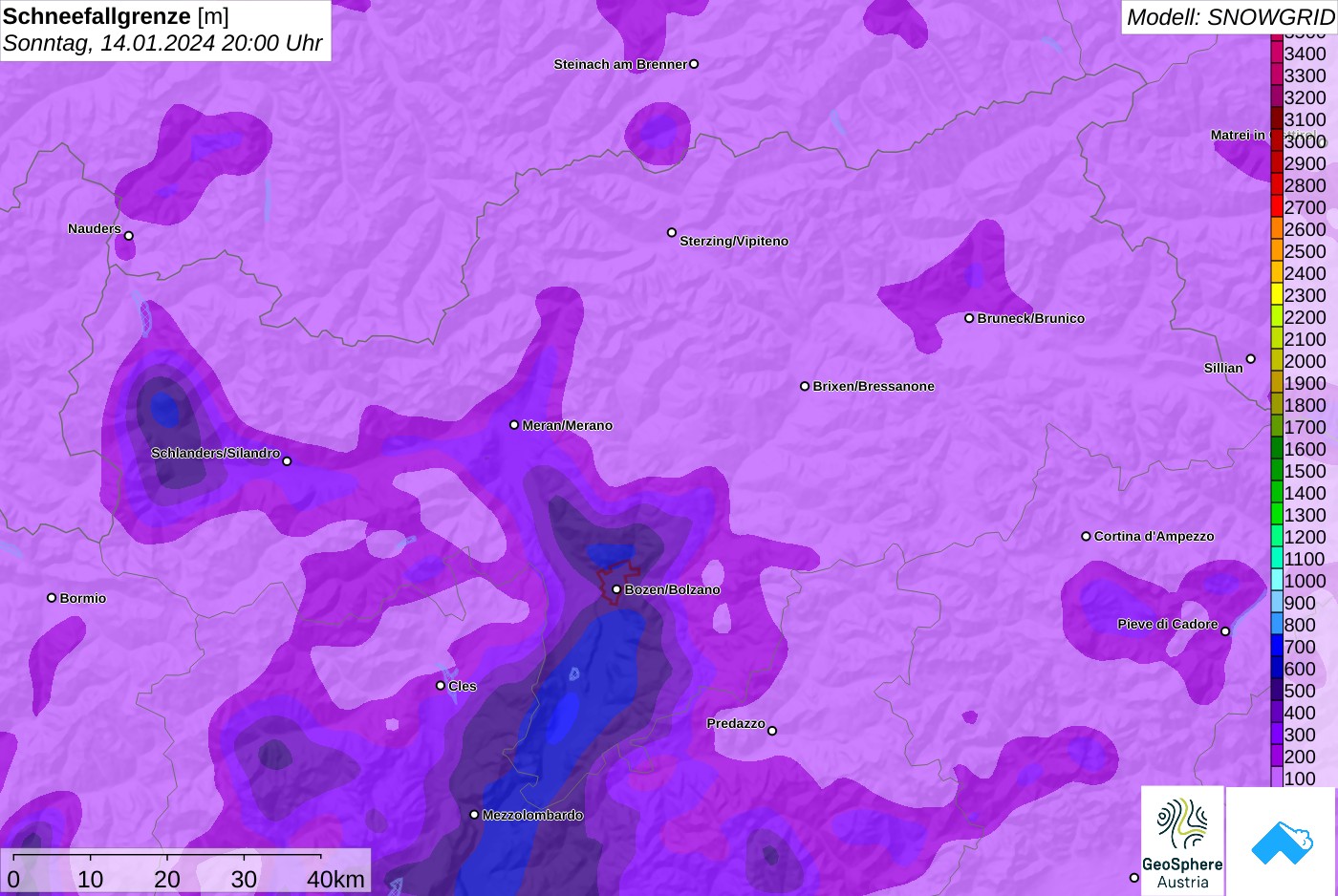Click the Cortina d'Ampezzo marker dot
This screenshot has width=1338, height=896.
(x=1086, y=536)
